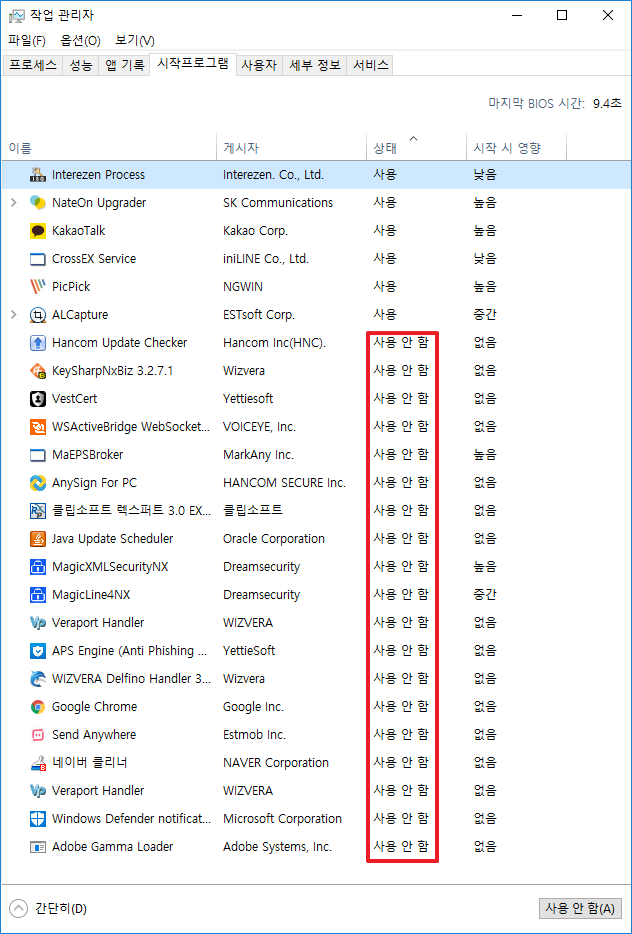Click the ALCapture icon
Screen dimensions: 632x934
[x=38, y=315]
